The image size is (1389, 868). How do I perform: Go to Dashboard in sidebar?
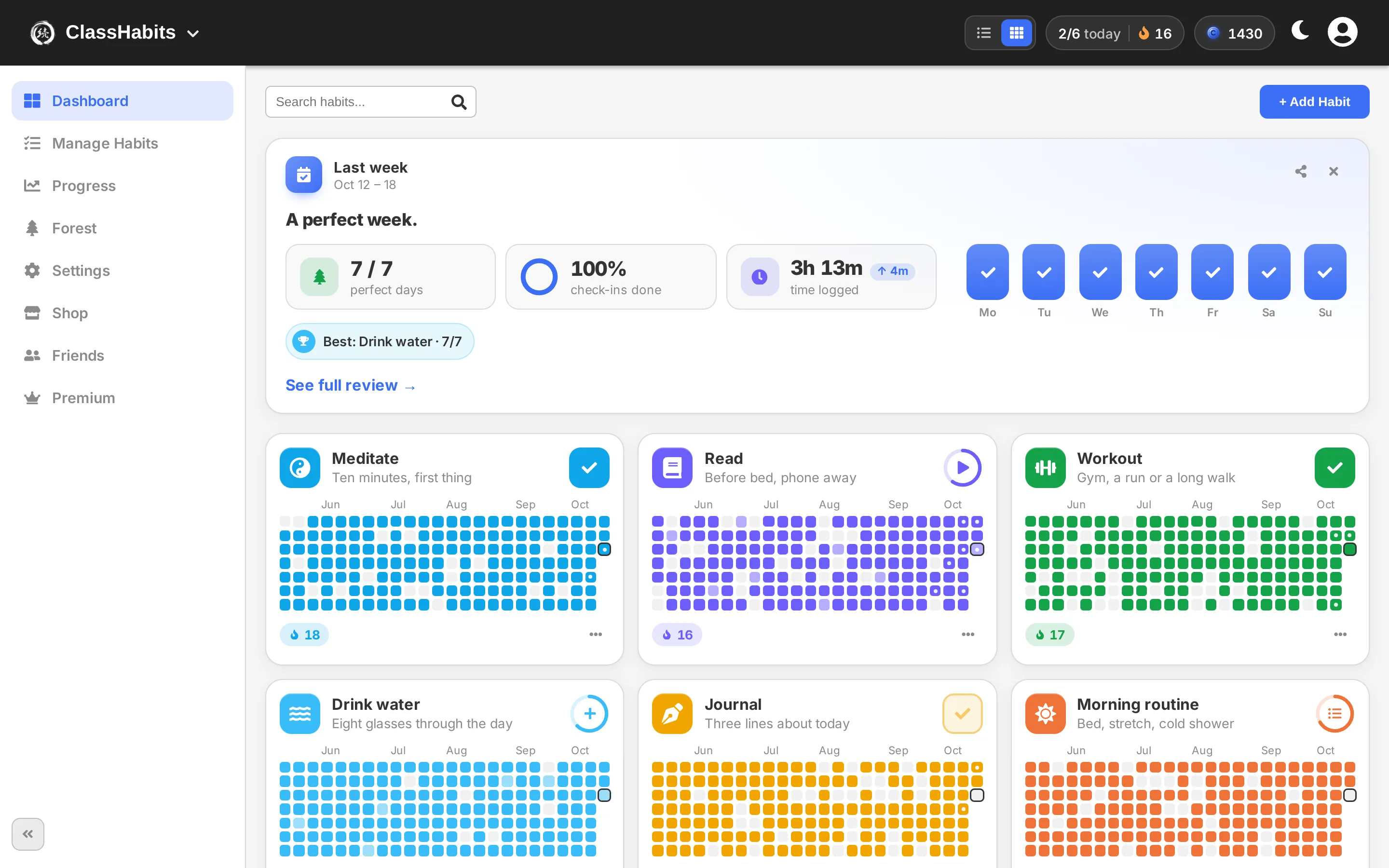[x=122, y=101]
